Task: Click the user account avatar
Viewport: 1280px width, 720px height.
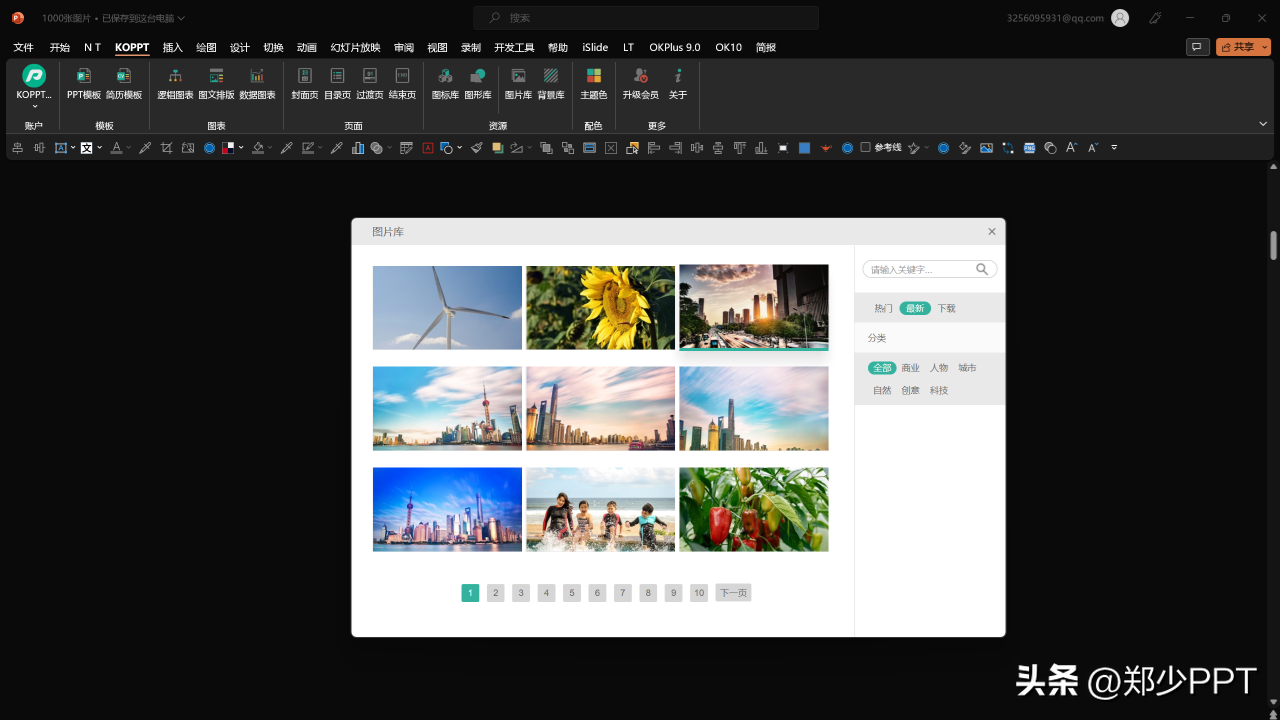Action: click(1120, 18)
